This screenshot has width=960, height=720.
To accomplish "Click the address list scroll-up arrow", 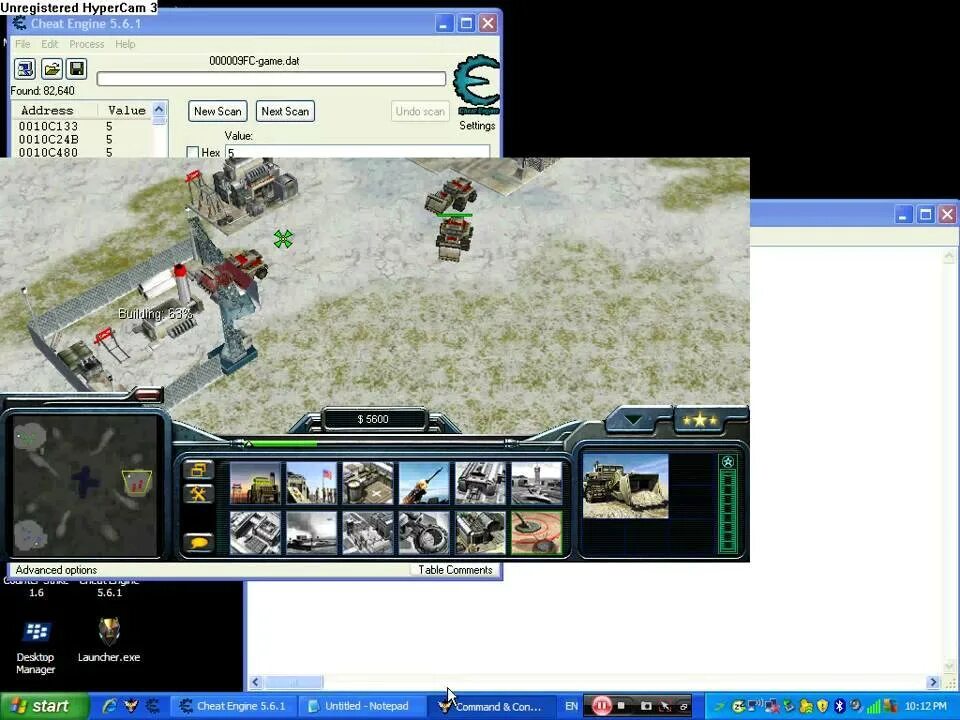I will coord(159,109).
